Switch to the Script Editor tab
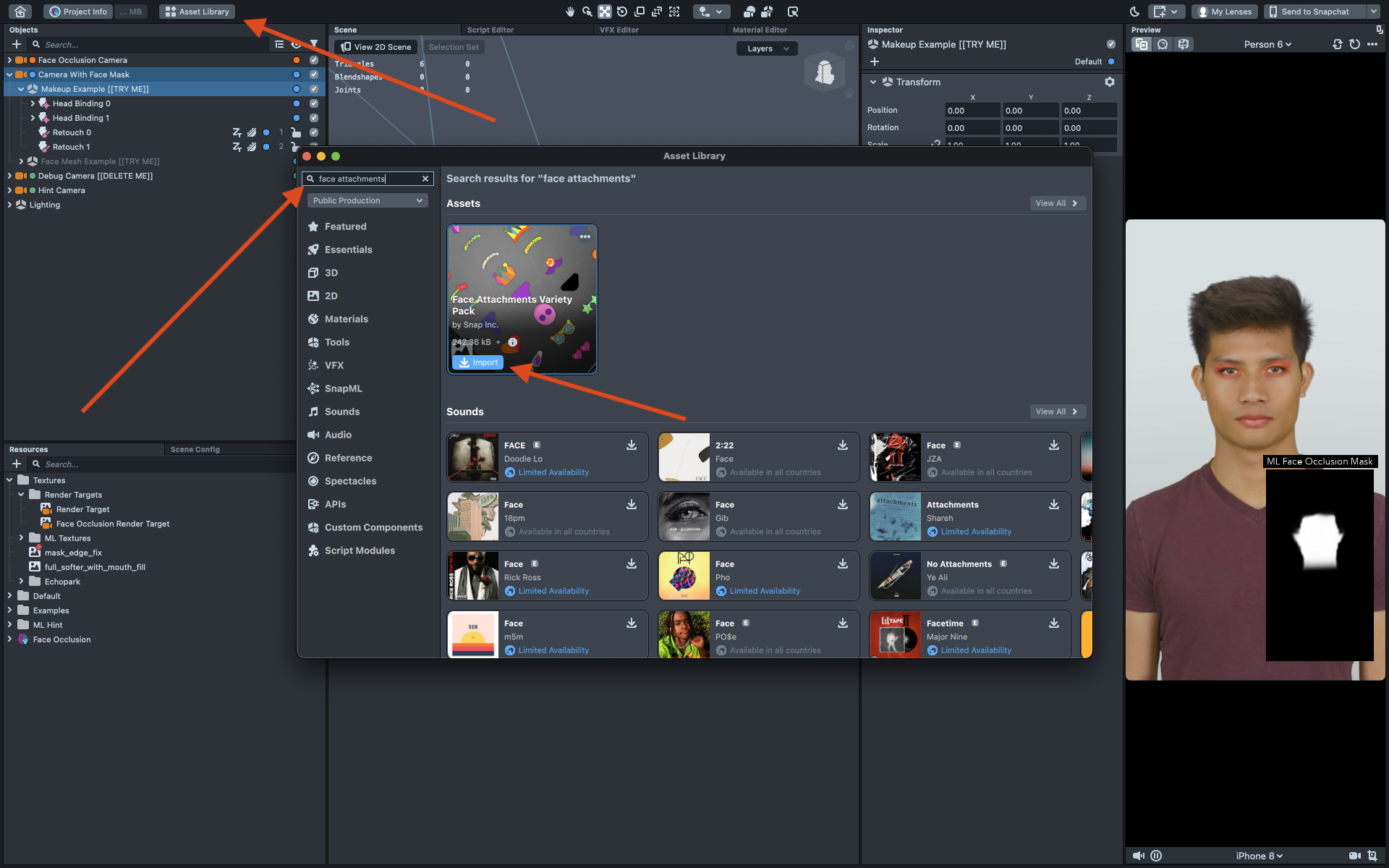This screenshot has width=1389, height=868. pos(490,30)
